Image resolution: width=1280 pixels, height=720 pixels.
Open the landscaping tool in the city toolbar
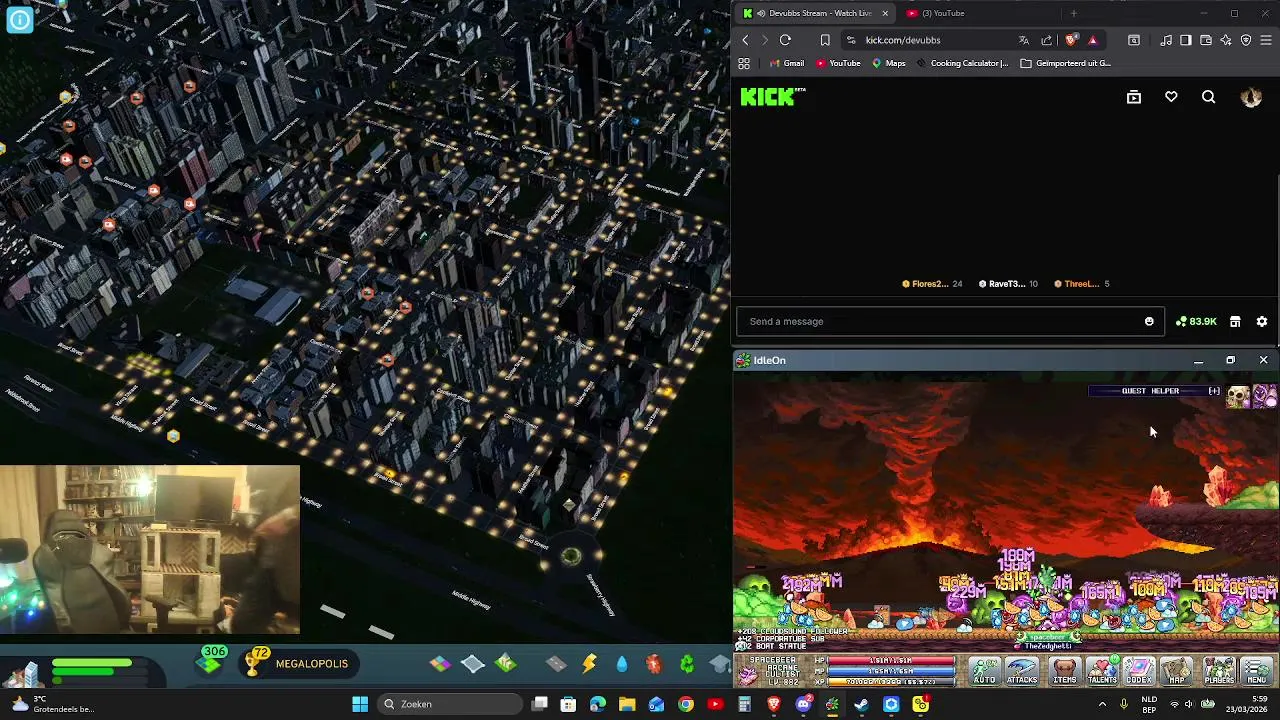(506, 664)
